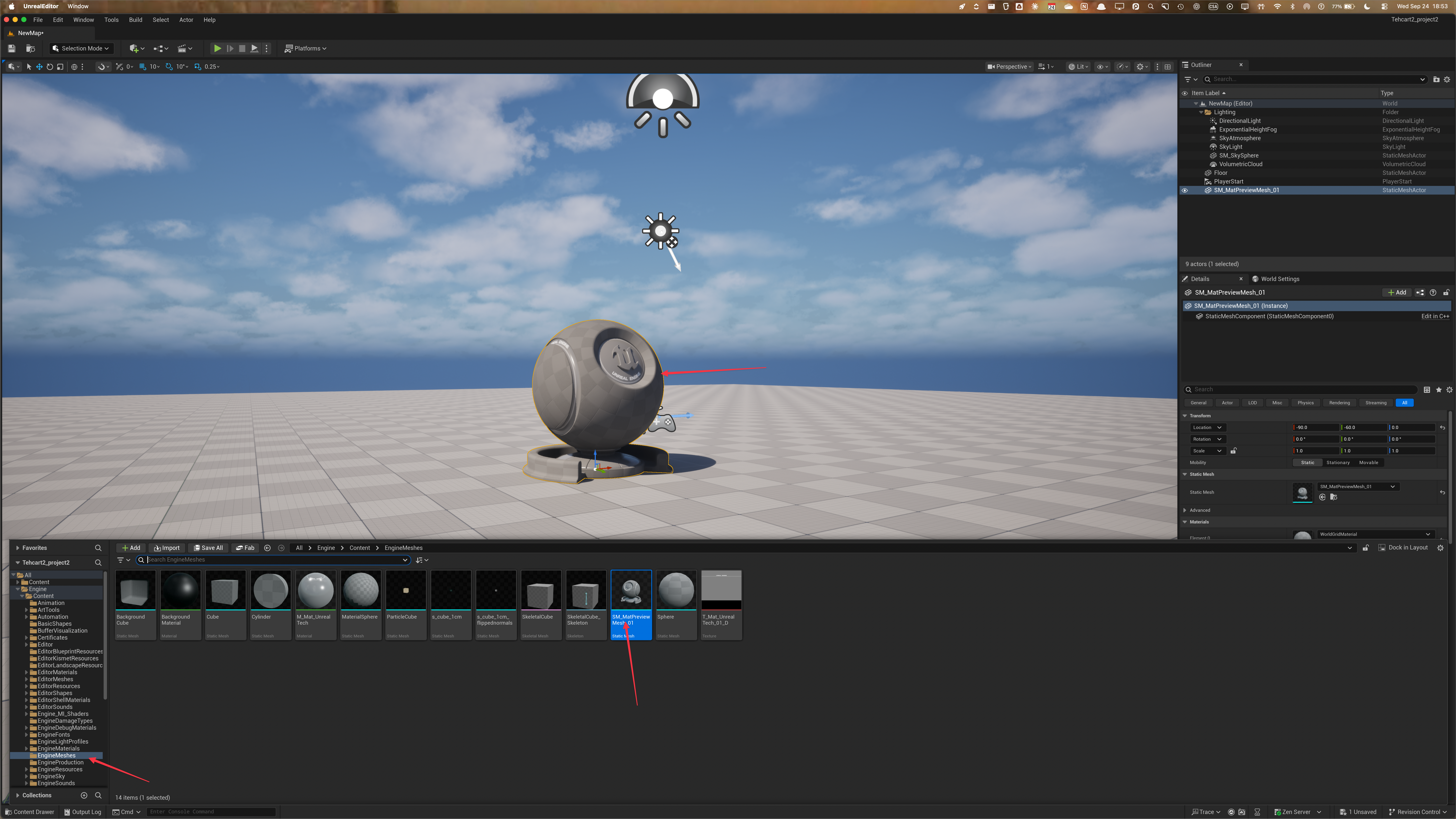Screen dimensions: 1456x819
Task: Open viewport settings gear menu
Action: tap(1142, 67)
